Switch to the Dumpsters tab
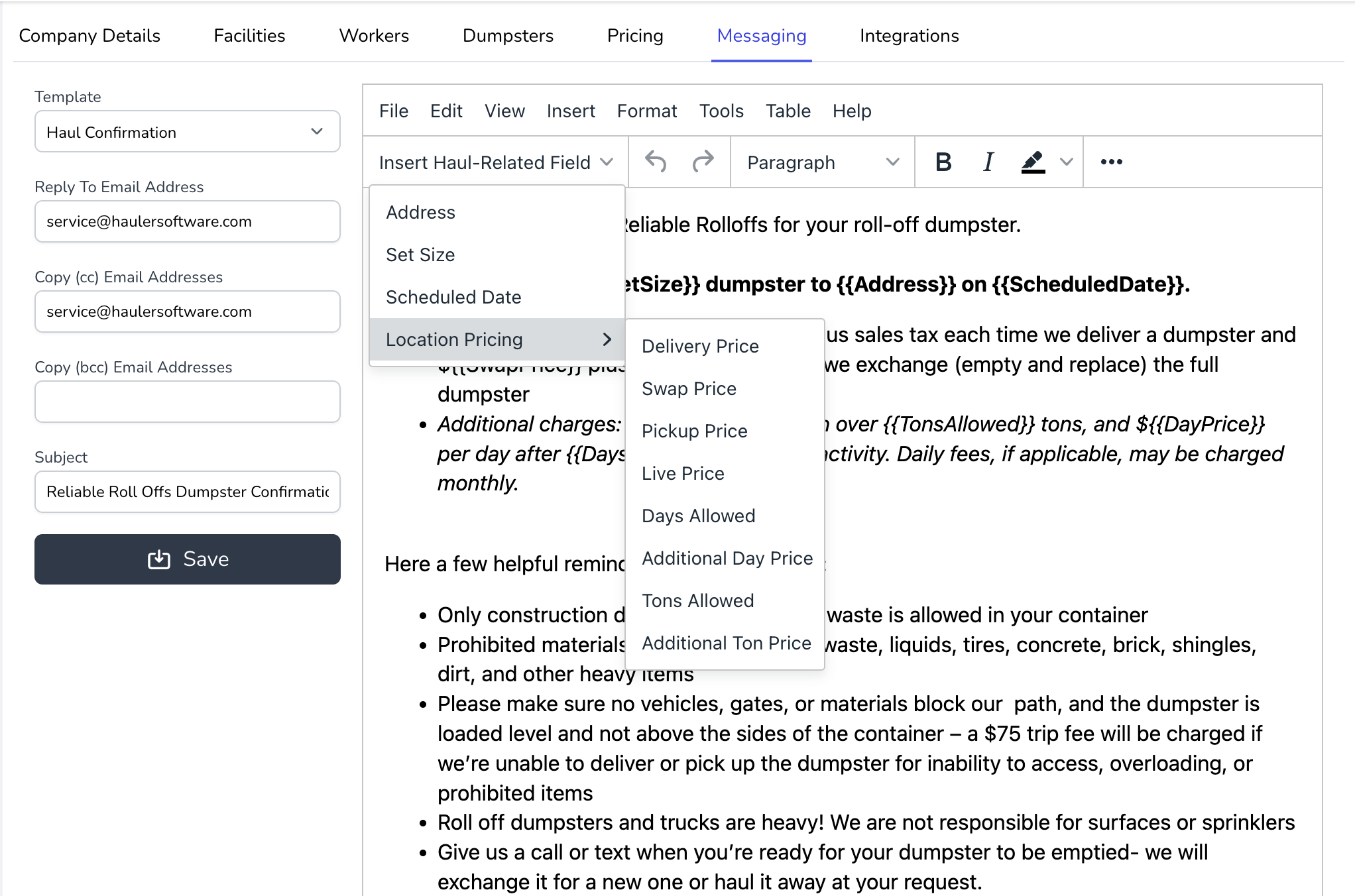Screen dimensions: 1355x896 (x=508, y=35)
